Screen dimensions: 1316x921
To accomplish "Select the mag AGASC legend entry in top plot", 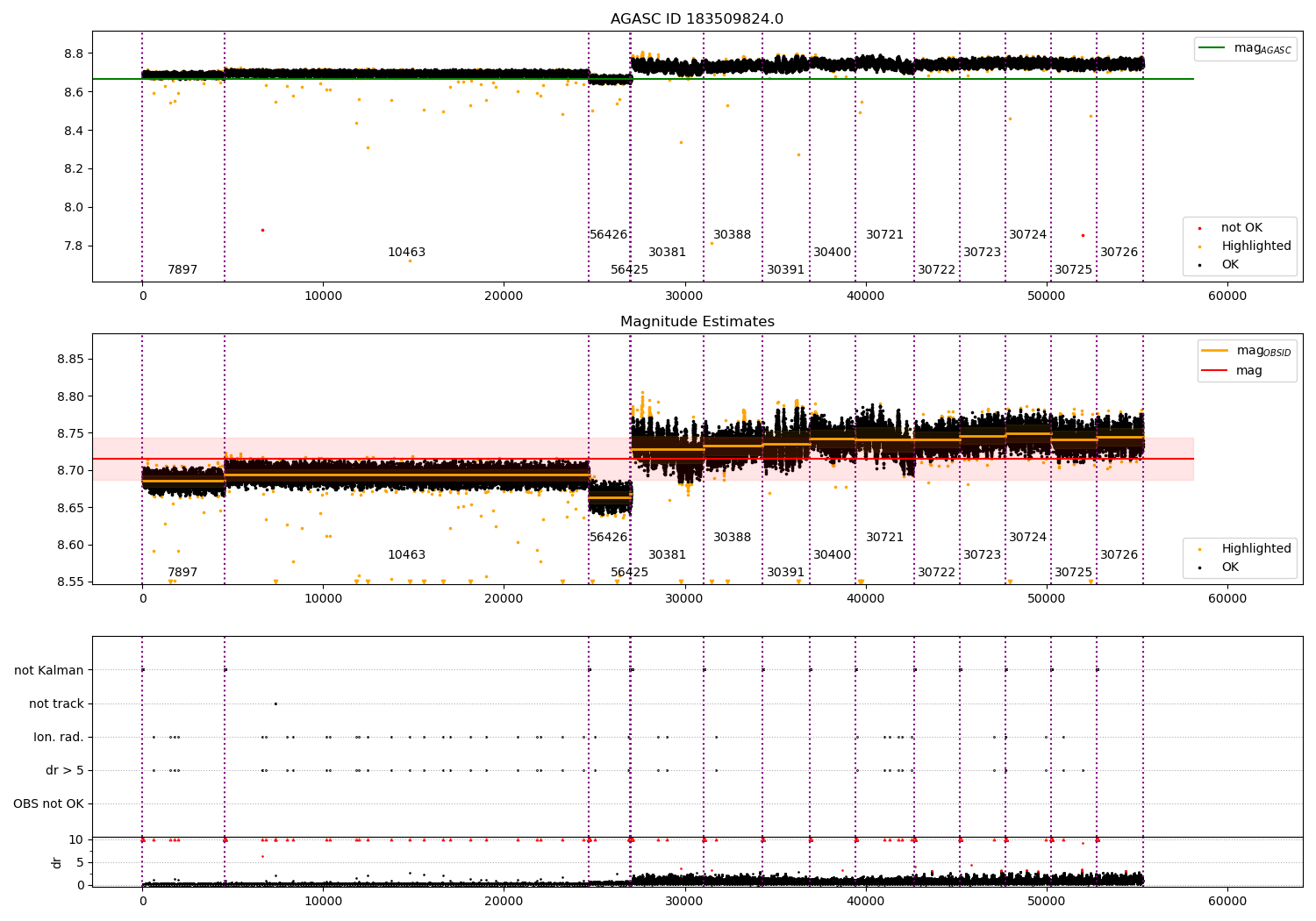I will tap(1245, 48).
